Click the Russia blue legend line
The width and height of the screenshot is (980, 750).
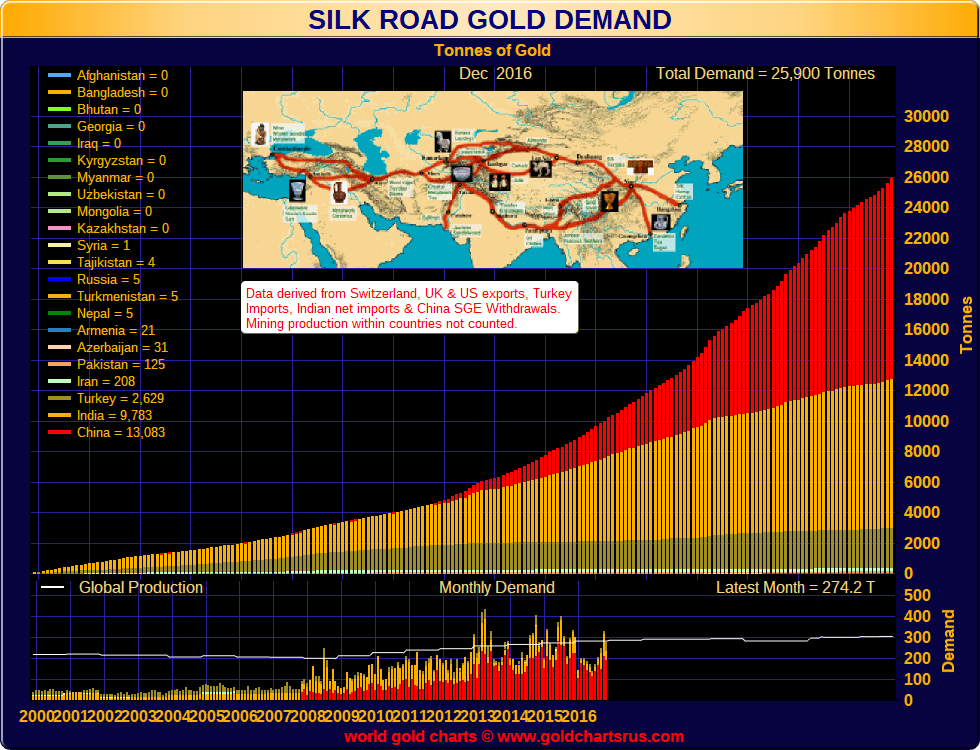pos(59,279)
